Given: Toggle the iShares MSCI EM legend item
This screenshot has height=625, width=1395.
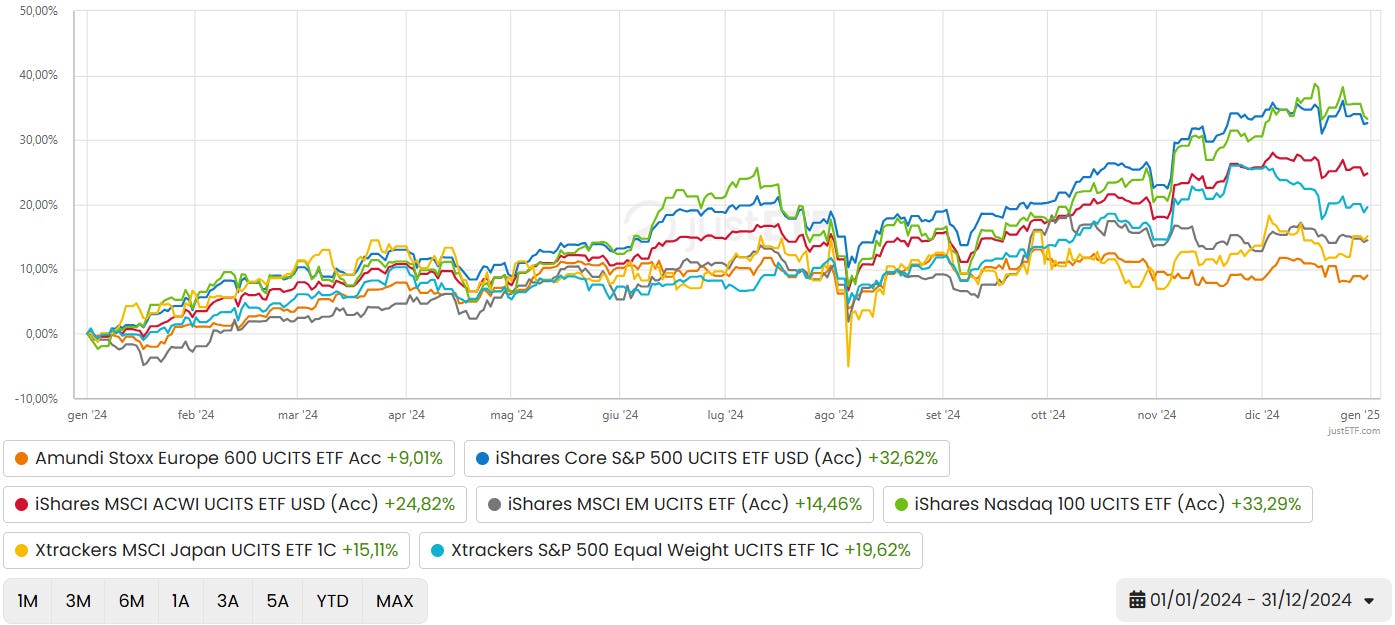Looking at the screenshot, I should coord(675,504).
